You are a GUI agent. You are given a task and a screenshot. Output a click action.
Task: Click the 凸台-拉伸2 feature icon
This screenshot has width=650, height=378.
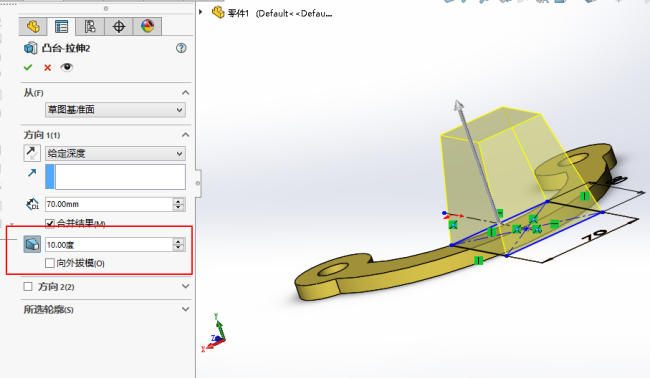[x=30, y=48]
